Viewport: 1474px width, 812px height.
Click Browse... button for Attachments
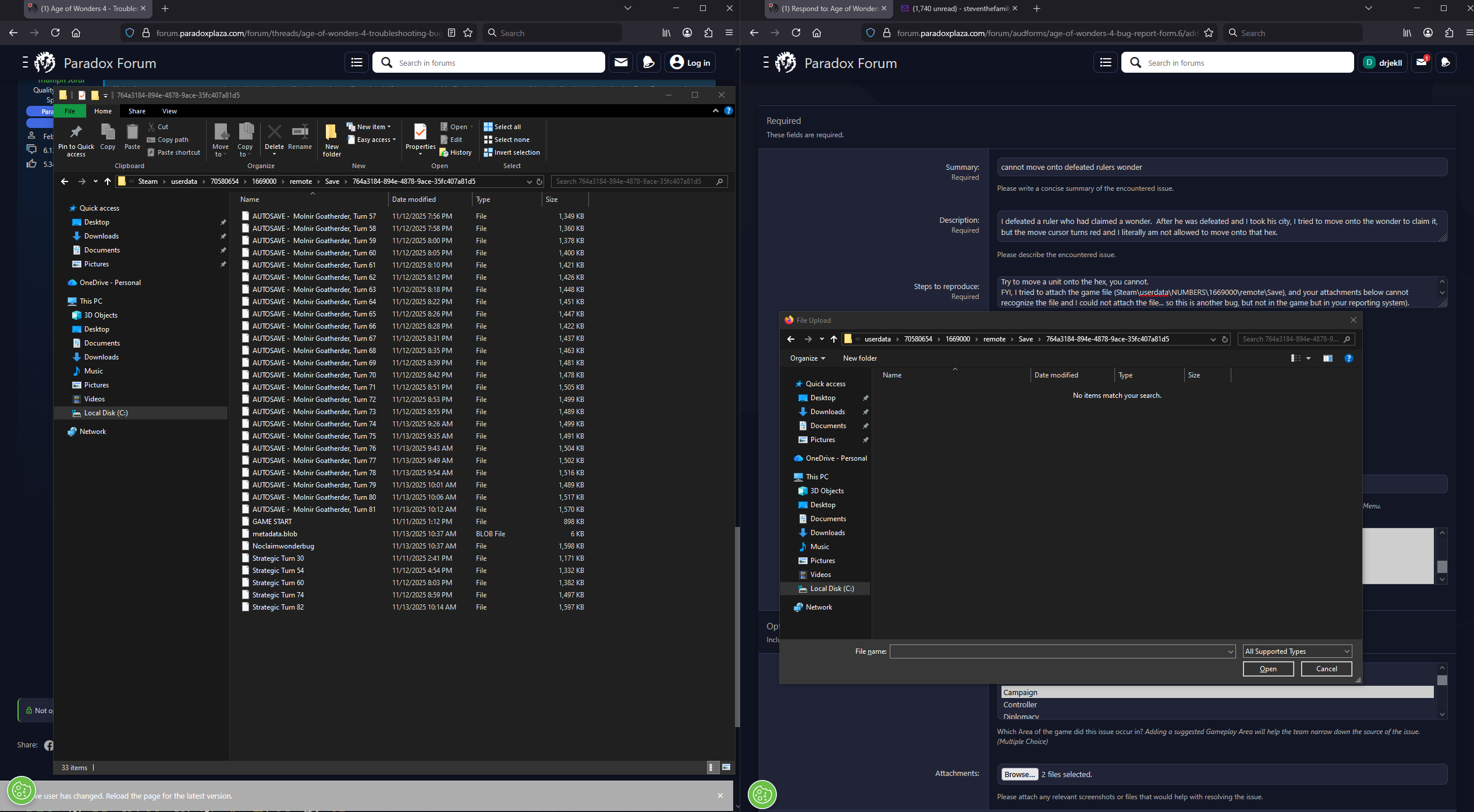point(1020,774)
